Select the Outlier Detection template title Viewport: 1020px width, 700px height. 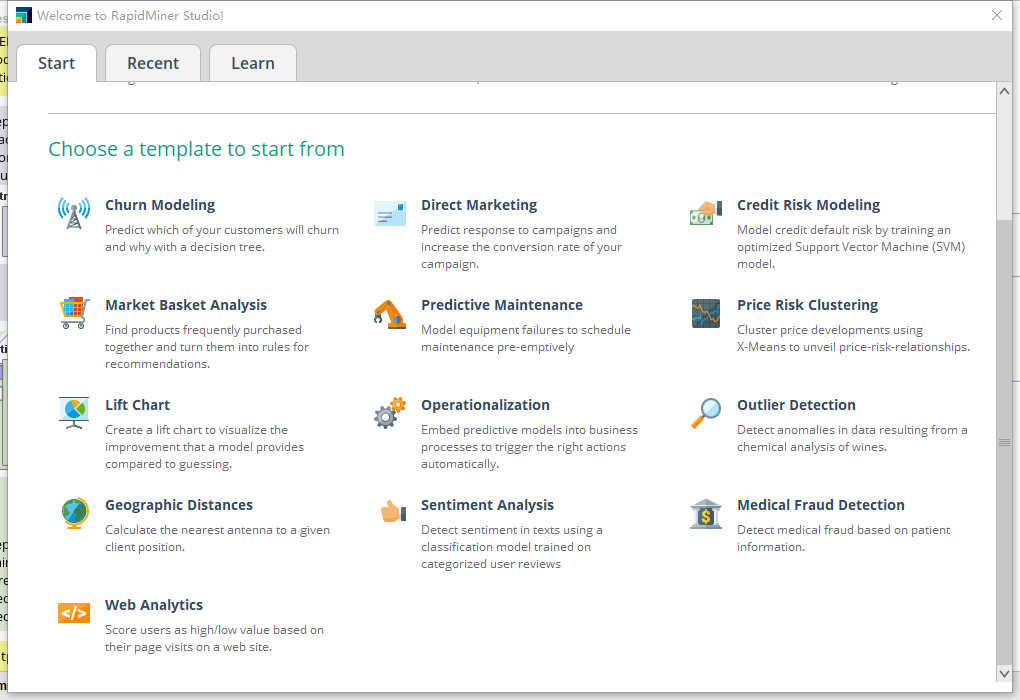[x=796, y=405]
